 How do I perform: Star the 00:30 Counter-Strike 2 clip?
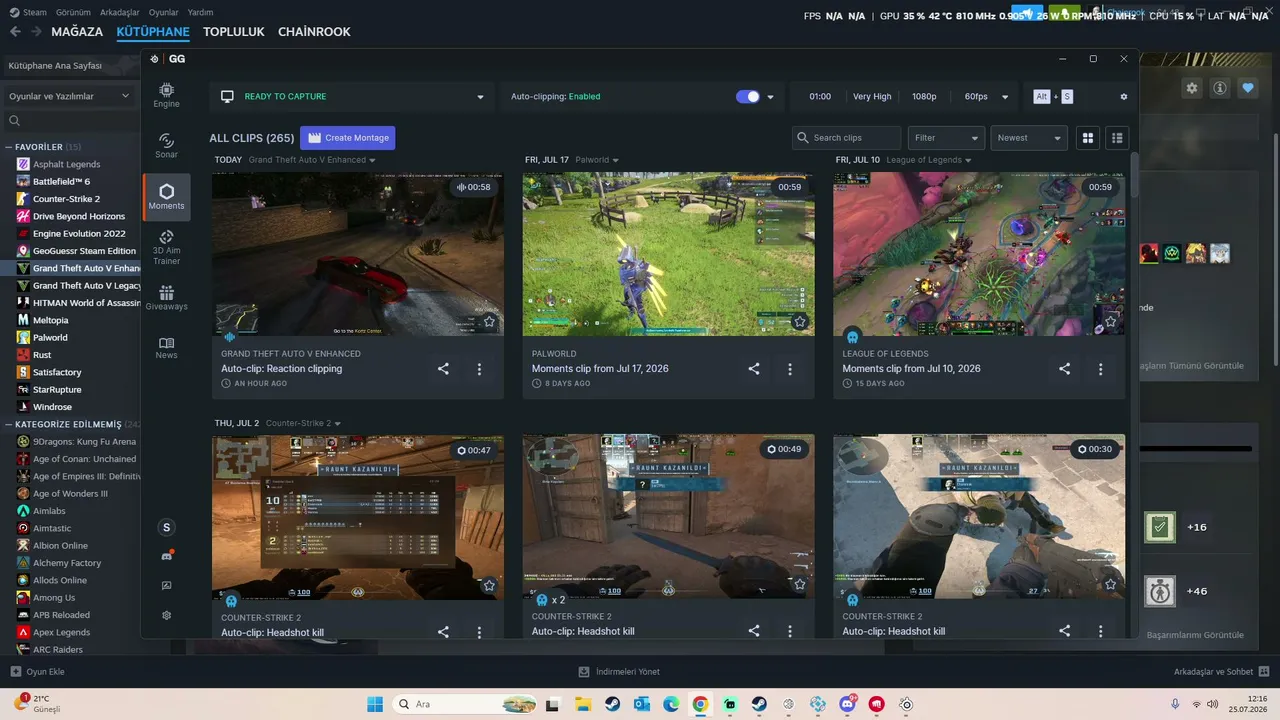coord(1110,585)
